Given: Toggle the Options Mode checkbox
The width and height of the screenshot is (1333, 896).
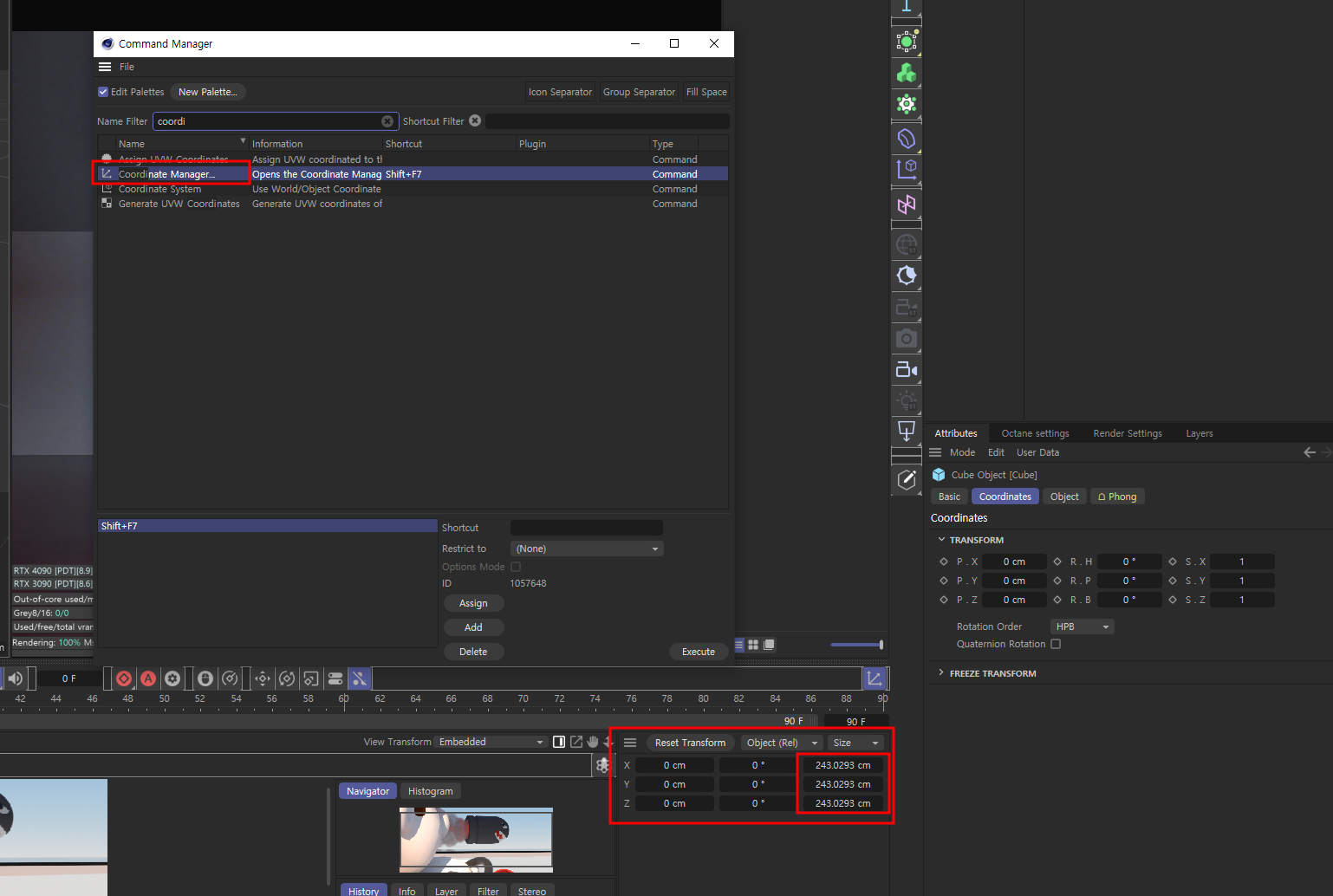Looking at the screenshot, I should (516, 567).
